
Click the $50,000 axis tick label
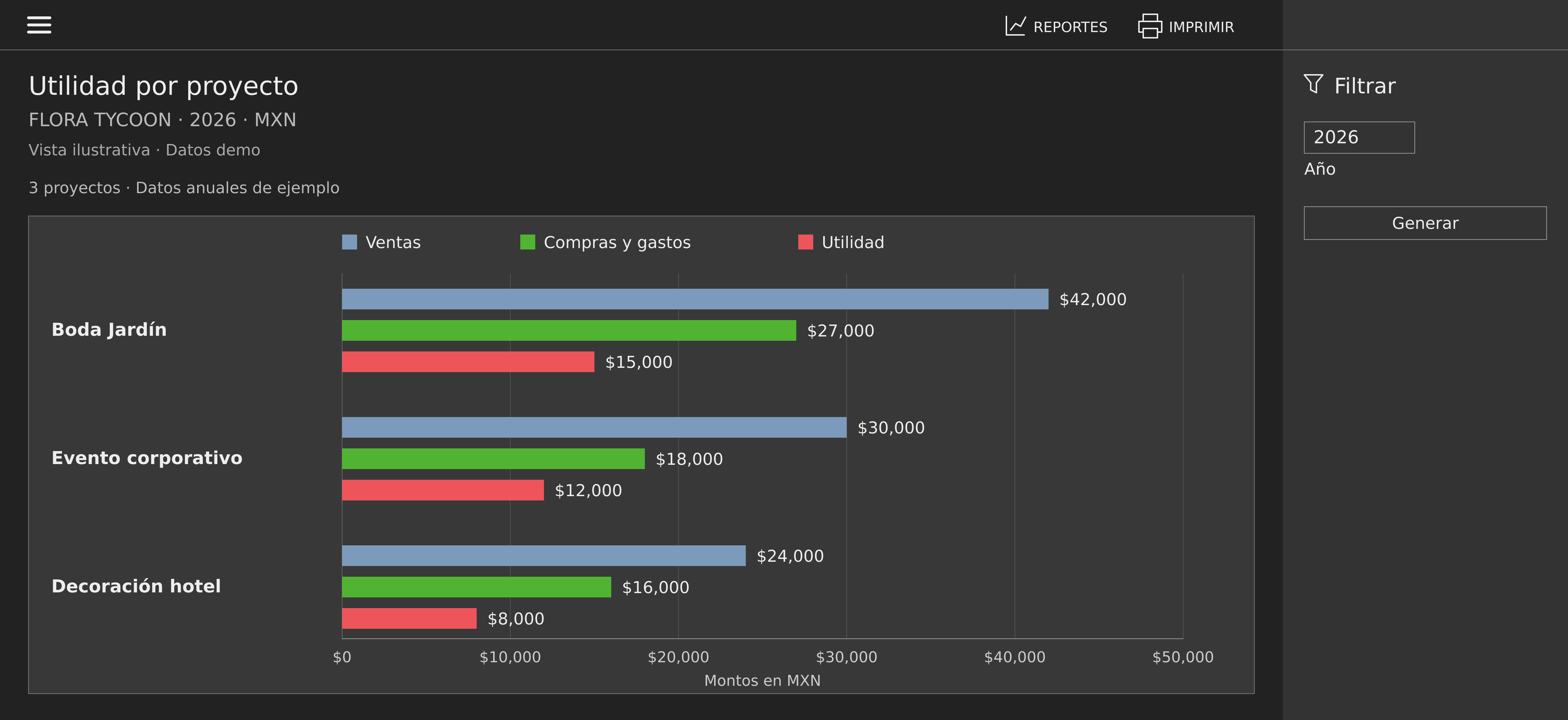coord(1183,657)
